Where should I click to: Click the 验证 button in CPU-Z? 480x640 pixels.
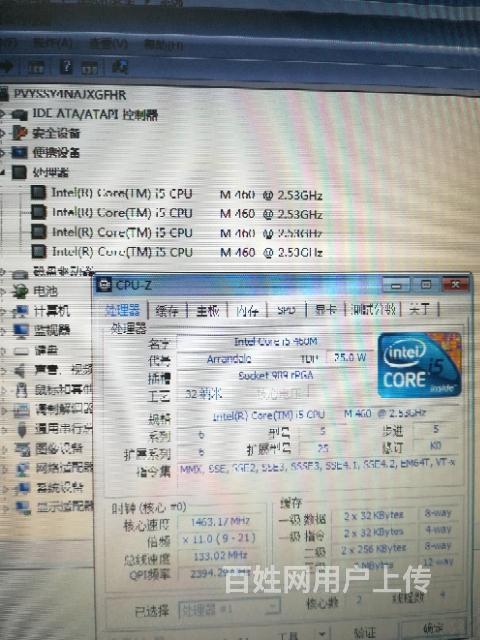coord(364,632)
